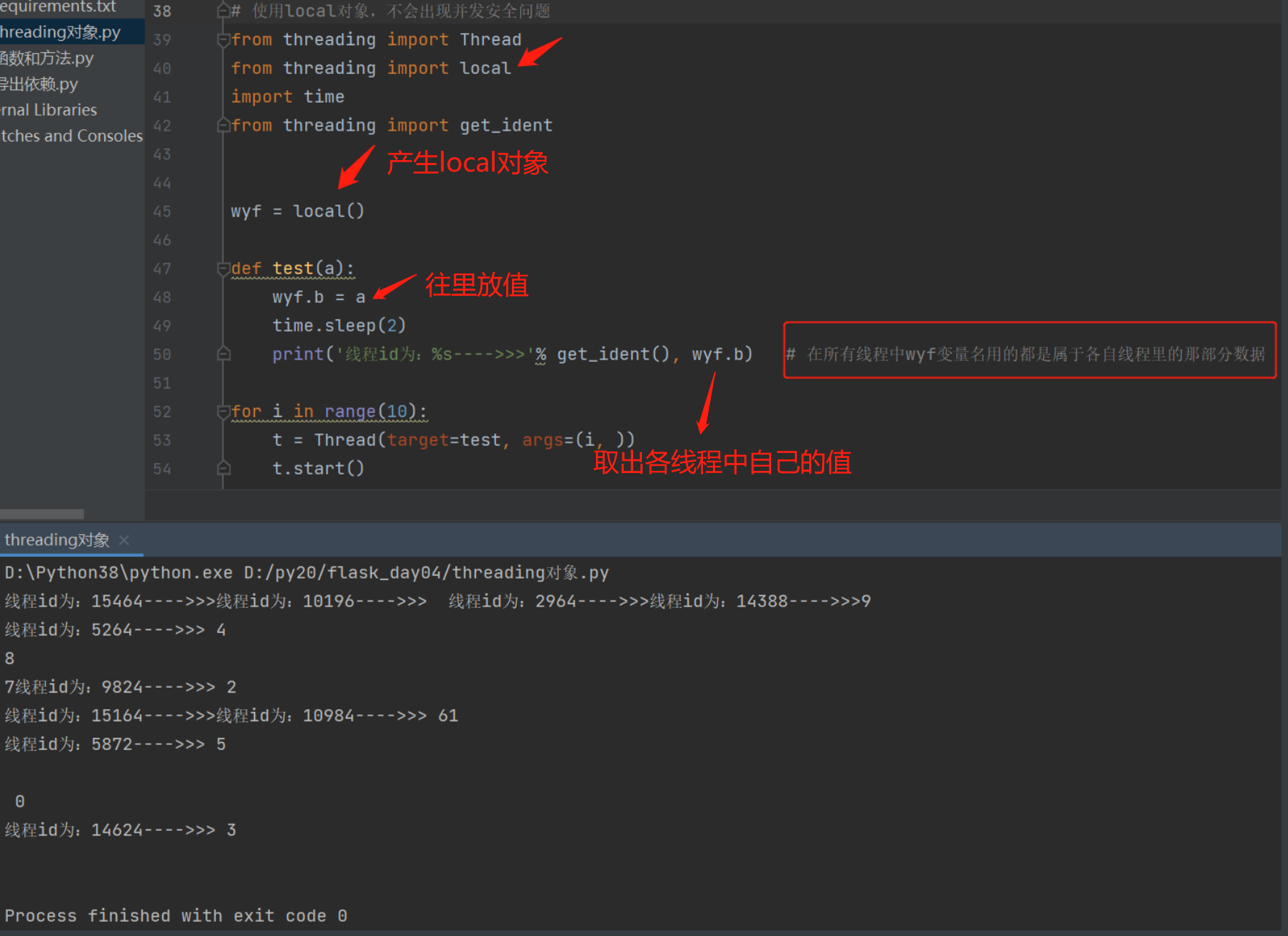The image size is (1288, 936).
Task: Collapse the import block fold at line 39
Action: pos(223,39)
